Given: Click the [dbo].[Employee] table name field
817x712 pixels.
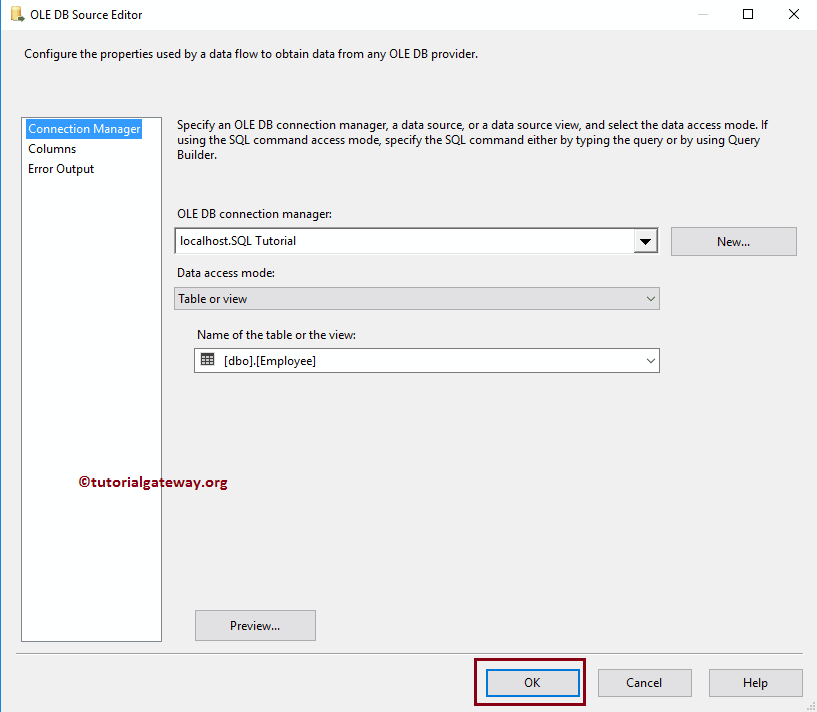Looking at the screenshot, I should [420, 360].
